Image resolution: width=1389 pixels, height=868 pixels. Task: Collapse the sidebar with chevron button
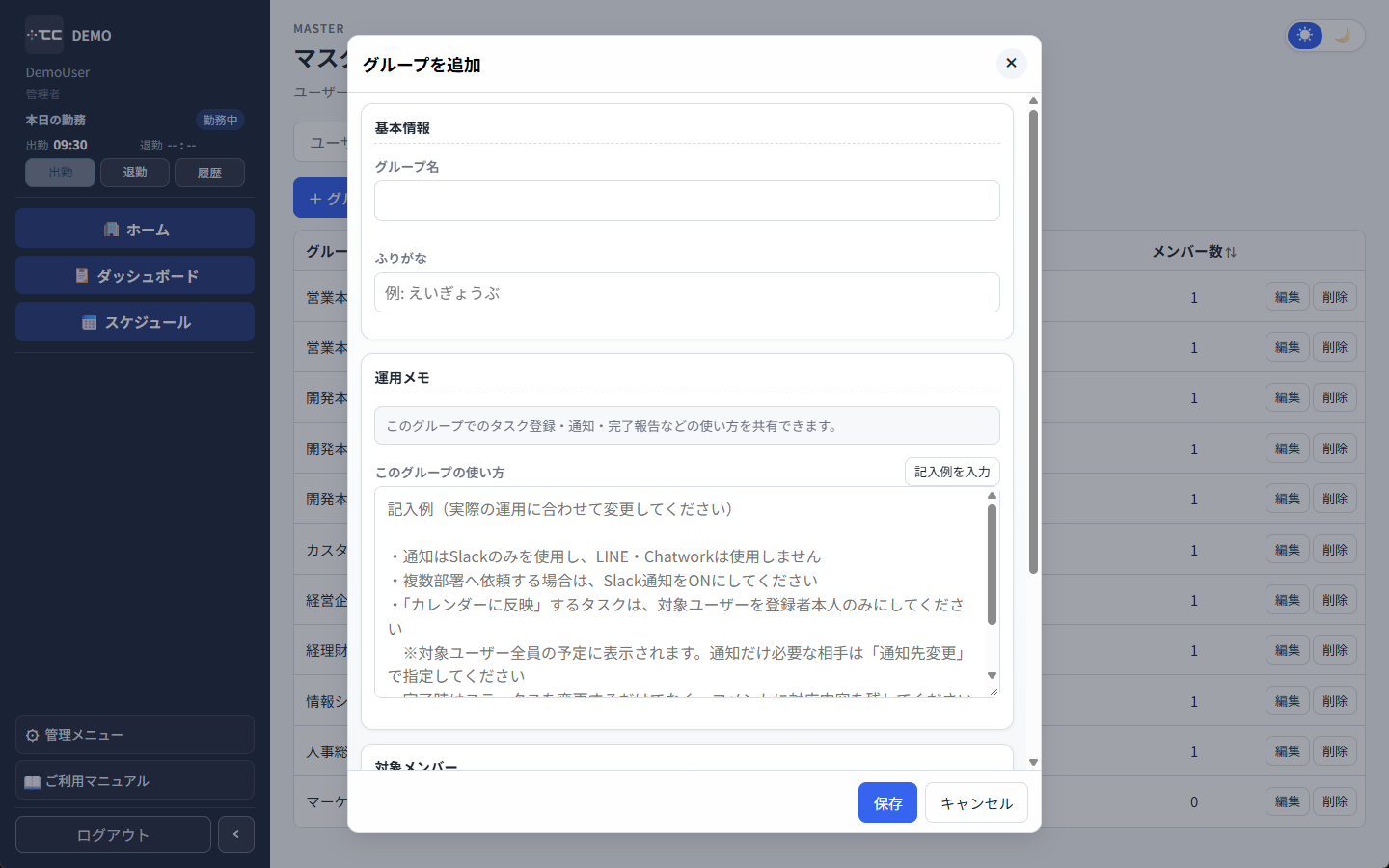236,834
